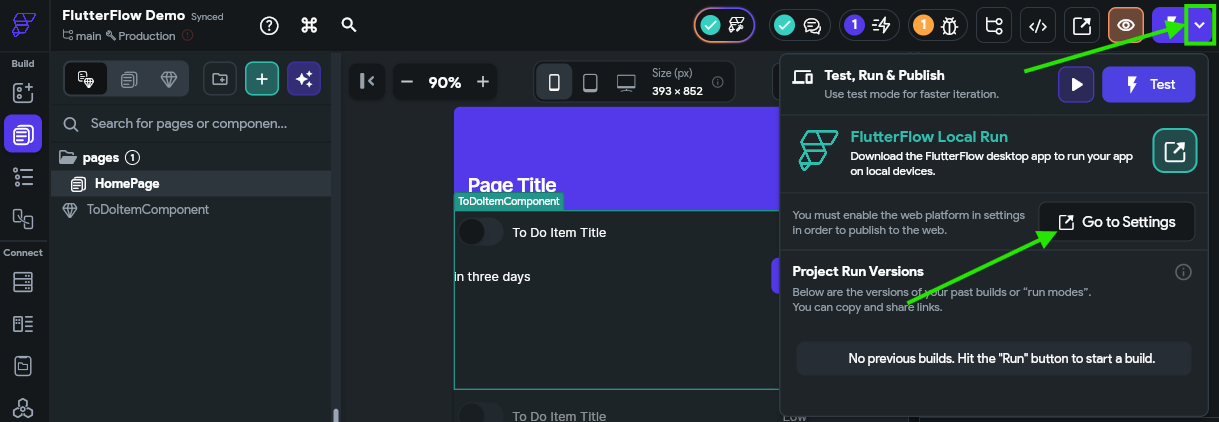Open the database icon under Connect

coord(22,283)
